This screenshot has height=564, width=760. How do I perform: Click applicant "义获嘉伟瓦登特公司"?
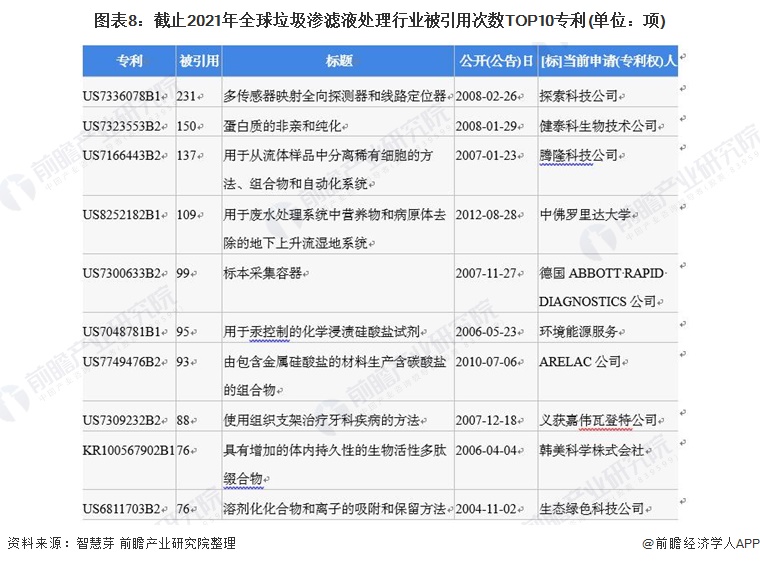click(598, 420)
